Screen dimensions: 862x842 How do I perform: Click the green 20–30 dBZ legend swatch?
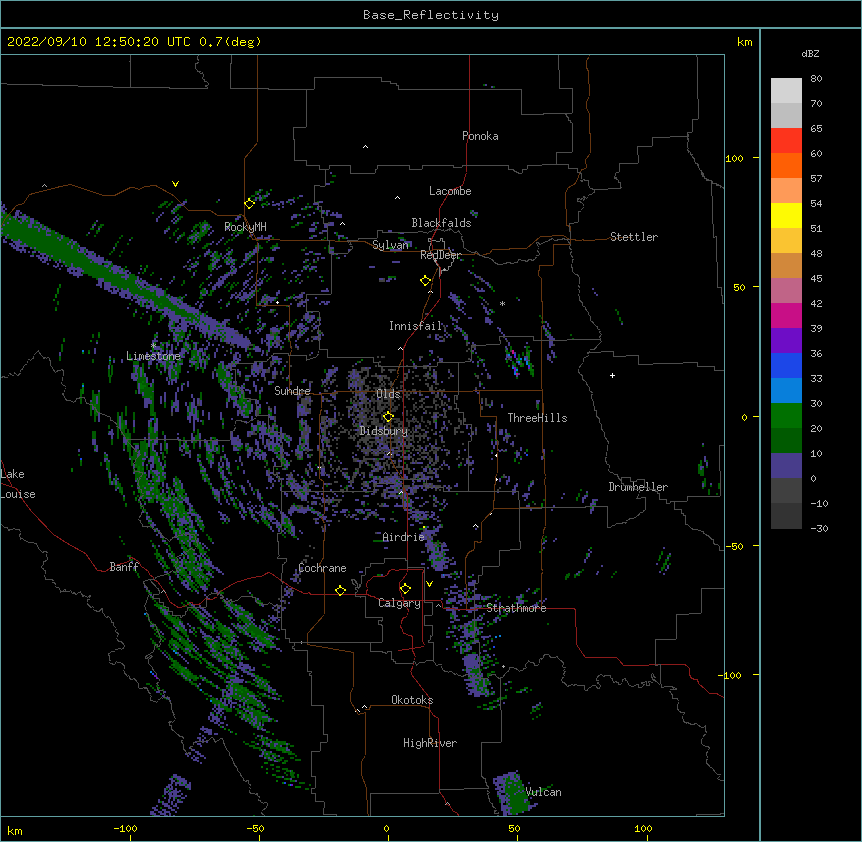[x=786, y=416]
